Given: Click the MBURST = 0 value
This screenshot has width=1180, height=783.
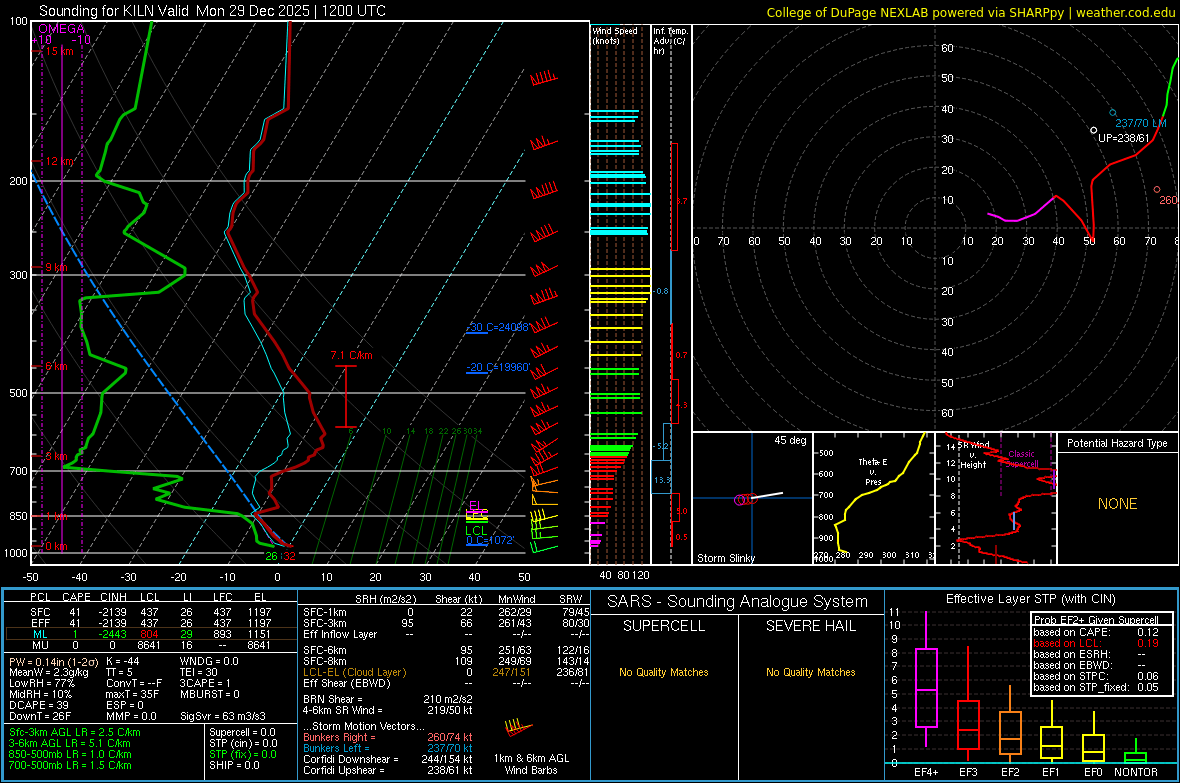Looking at the screenshot, I should [x=209, y=694].
